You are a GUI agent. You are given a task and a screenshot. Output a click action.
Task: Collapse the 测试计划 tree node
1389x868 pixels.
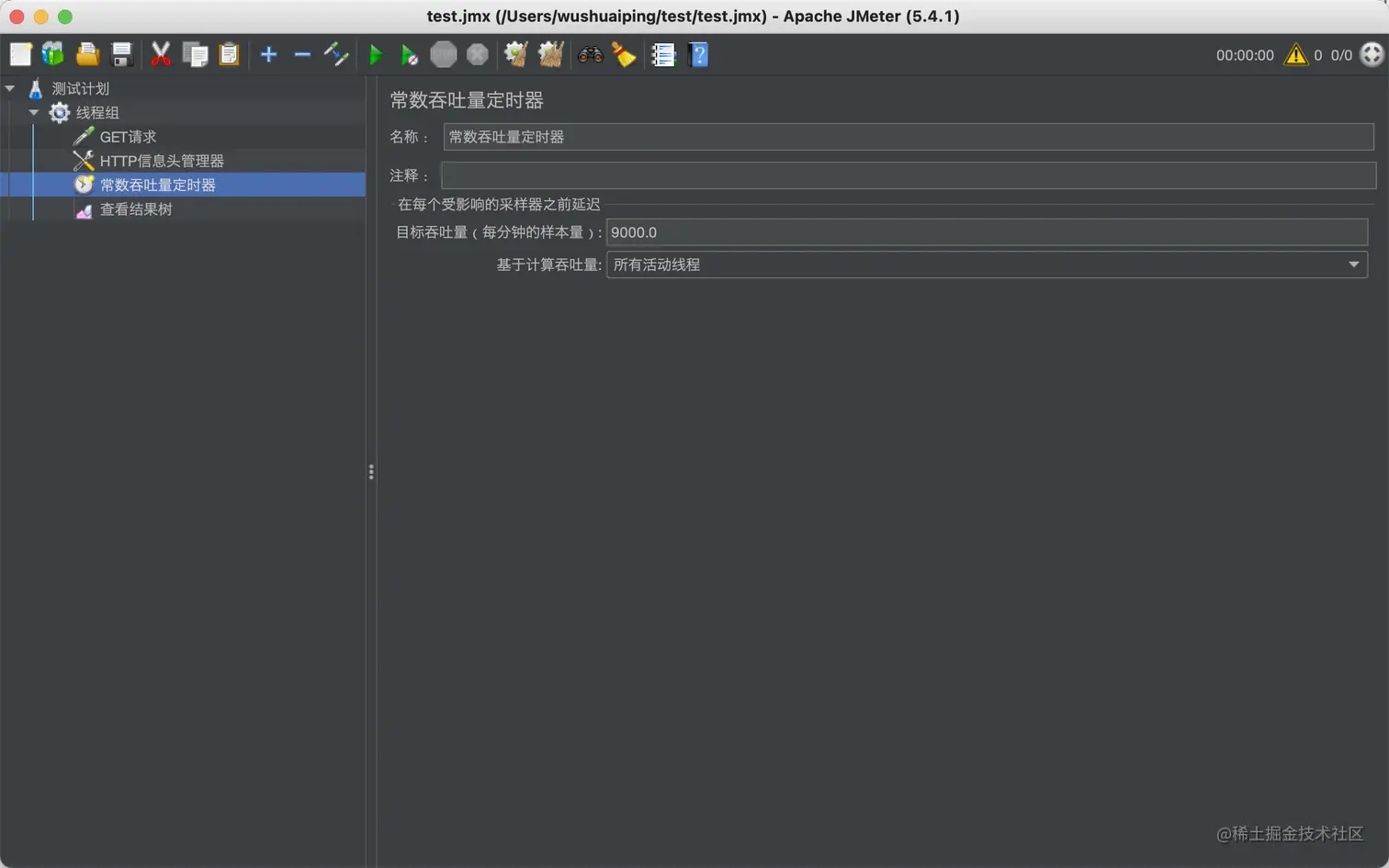click(x=10, y=88)
